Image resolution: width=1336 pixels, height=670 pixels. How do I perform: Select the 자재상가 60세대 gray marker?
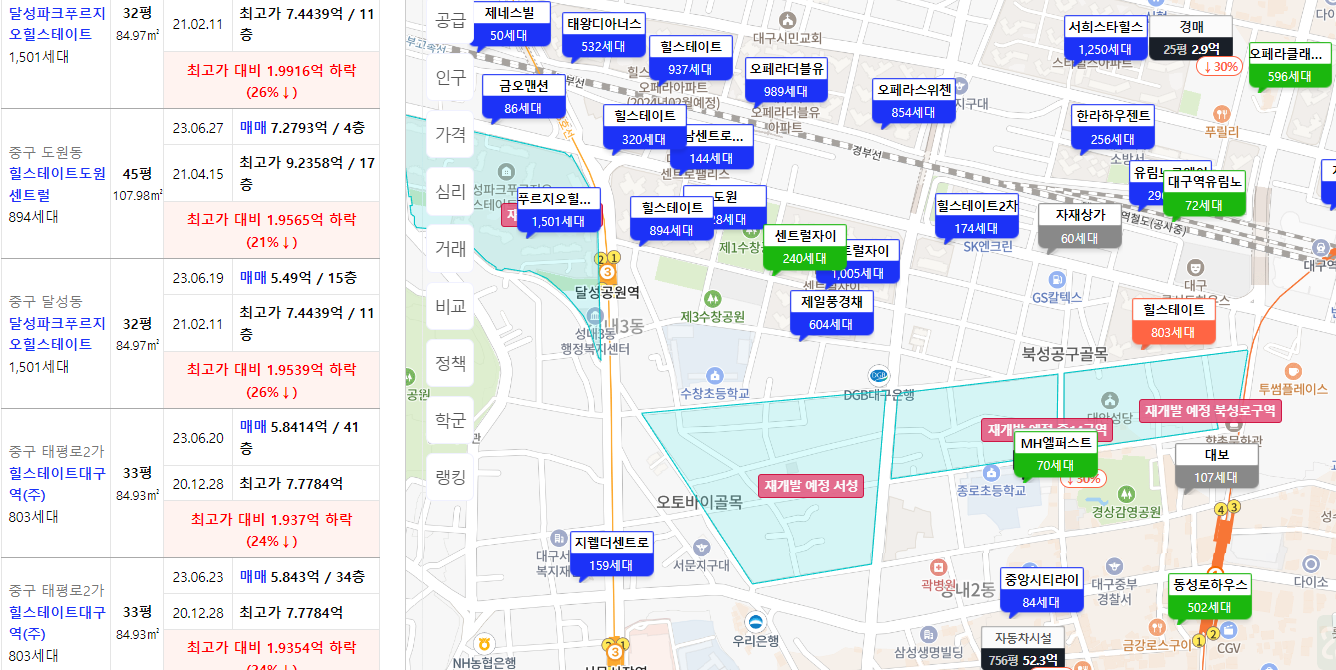1080,226
